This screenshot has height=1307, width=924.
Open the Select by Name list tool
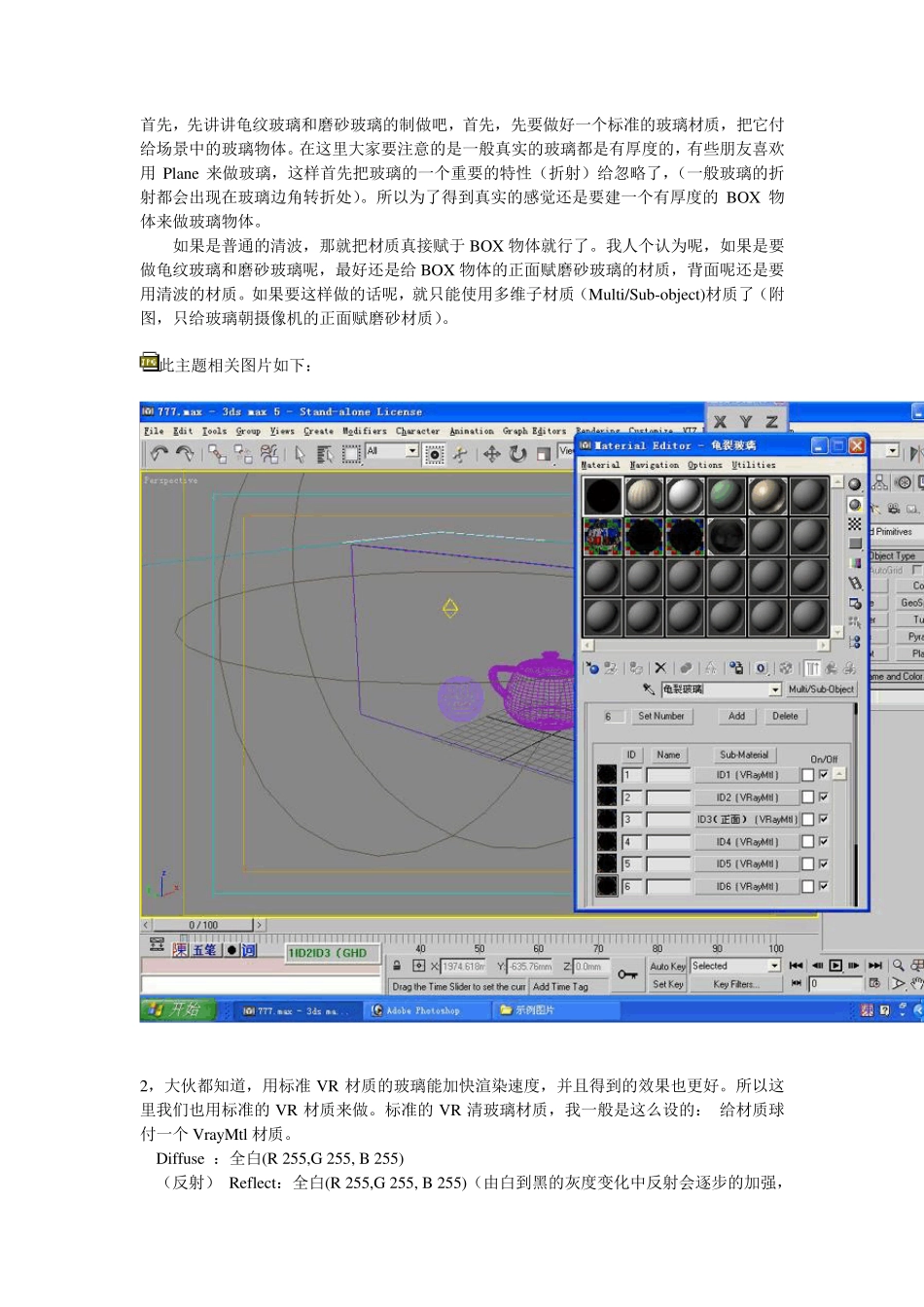coord(325,453)
